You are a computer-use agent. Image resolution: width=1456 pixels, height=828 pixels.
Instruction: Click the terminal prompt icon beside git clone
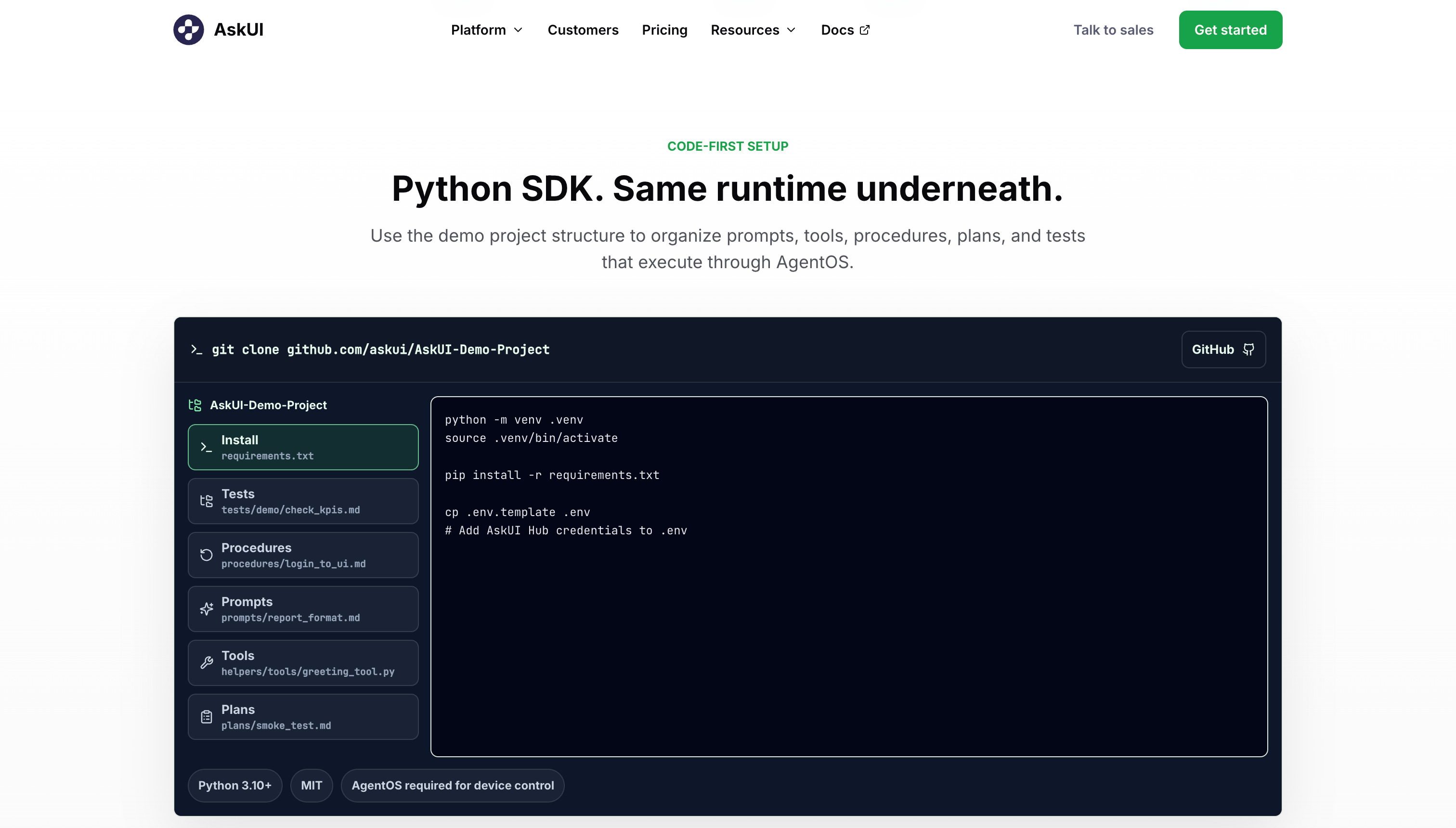pyautogui.click(x=197, y=349)
